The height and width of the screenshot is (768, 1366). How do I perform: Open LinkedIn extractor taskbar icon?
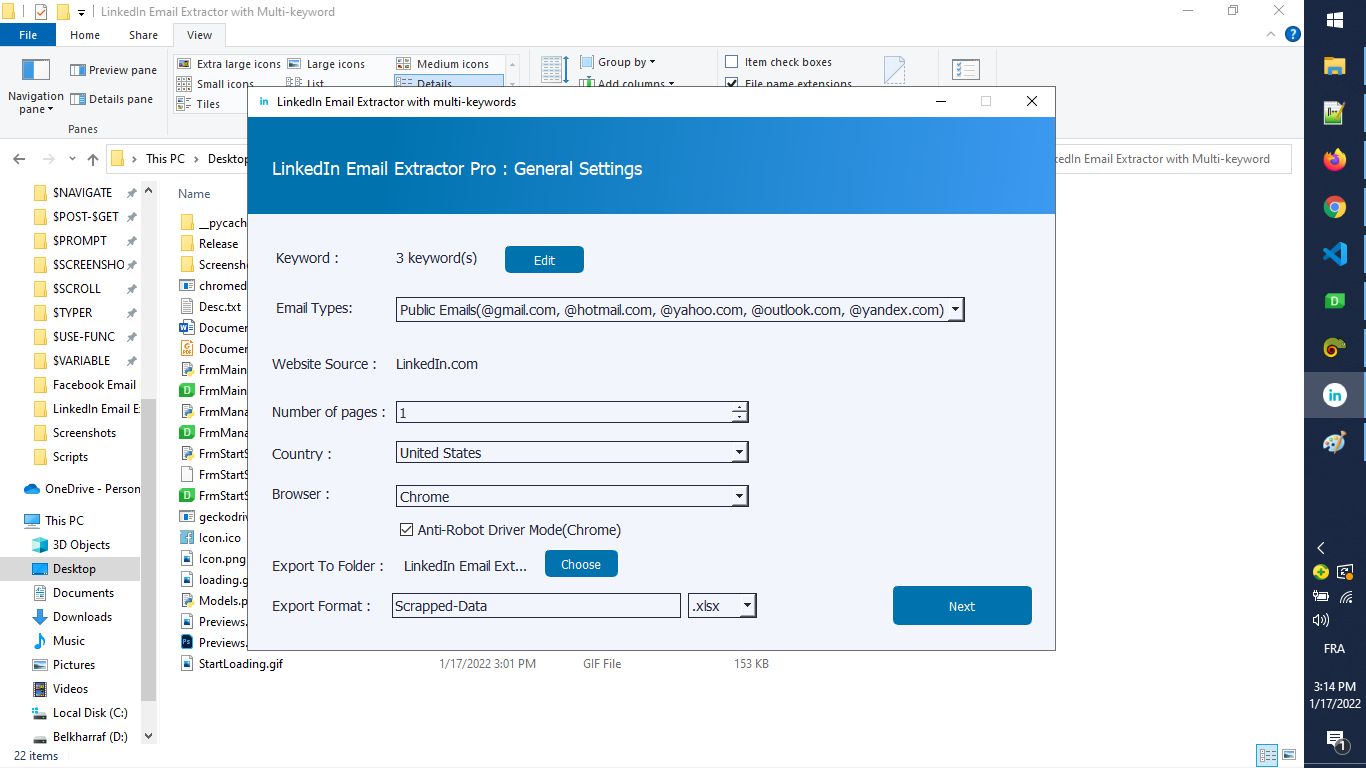[1335, 395]
